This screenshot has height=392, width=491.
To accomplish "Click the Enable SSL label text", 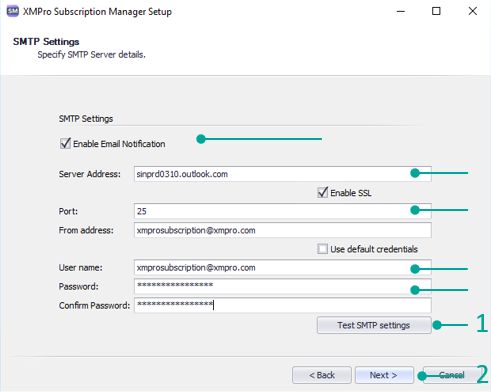I will (351, 193).
